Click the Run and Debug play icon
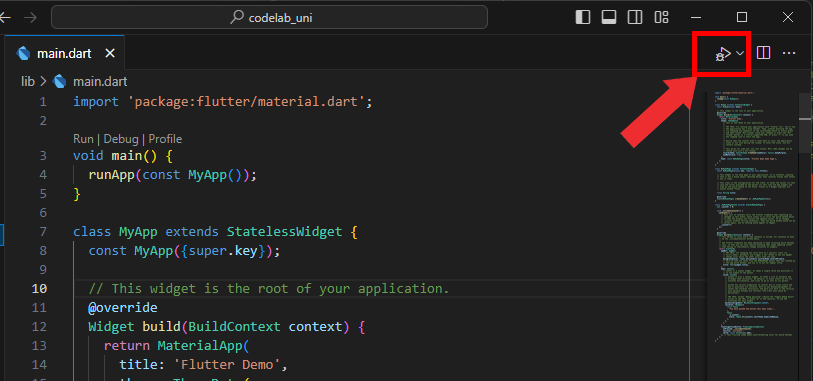This screenshot has height=381, width=813. (723, 53)
